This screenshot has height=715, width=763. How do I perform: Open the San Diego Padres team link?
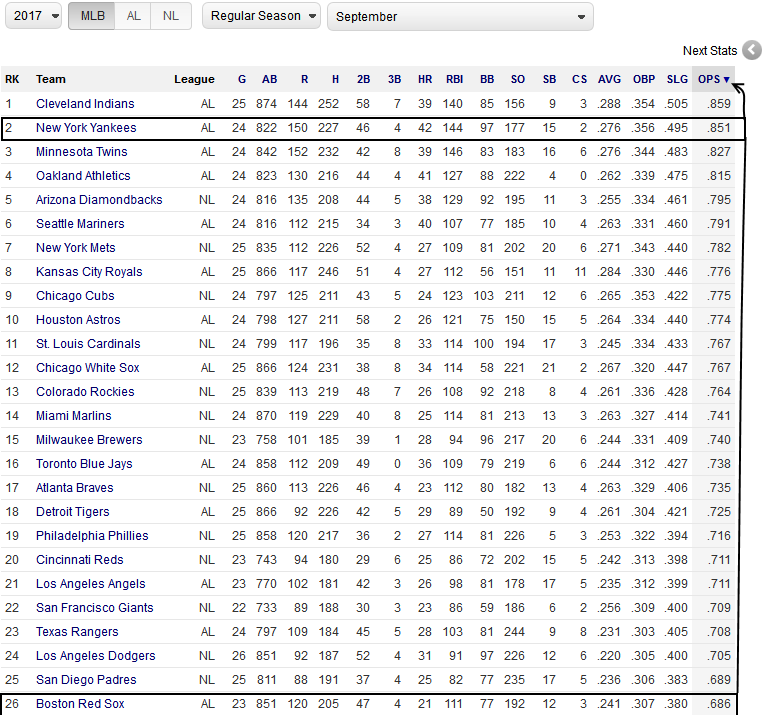(x=86, y=680)
